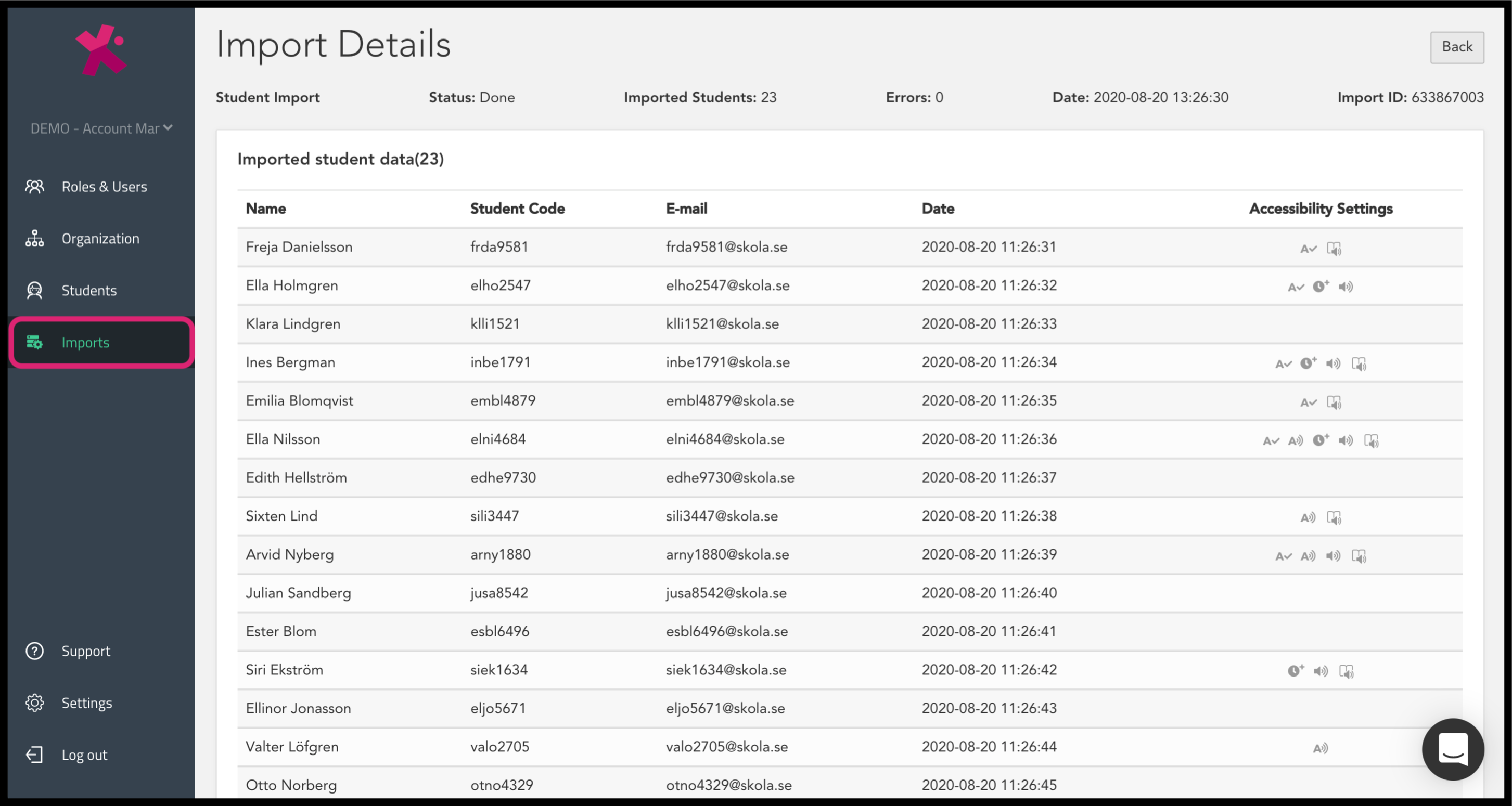Click the pink X logo in sidebar

(101, 50)
